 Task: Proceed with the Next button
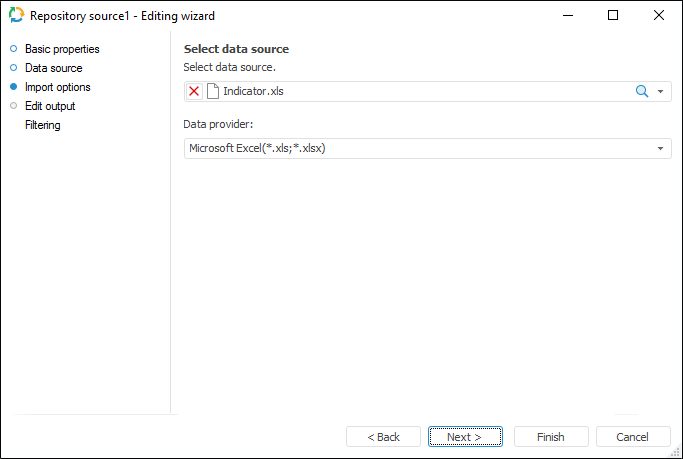pos(464,437)
